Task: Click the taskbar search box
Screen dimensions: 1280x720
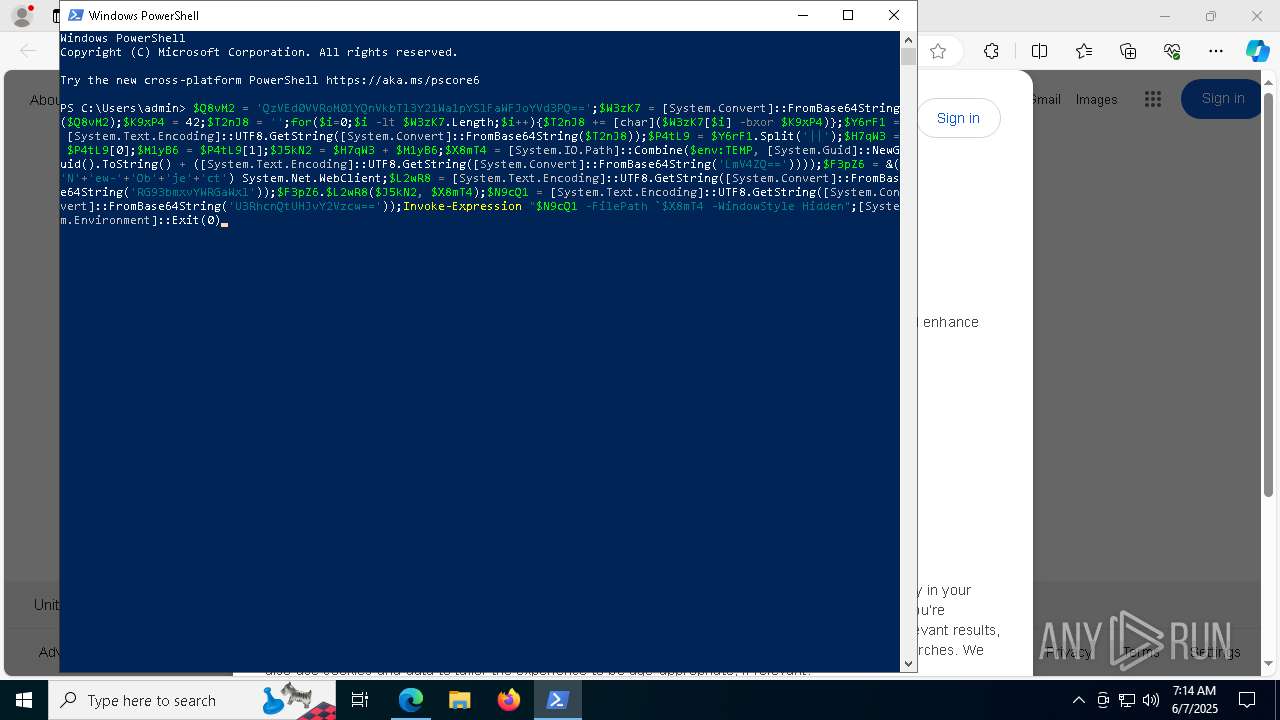Action: point(192,700)
